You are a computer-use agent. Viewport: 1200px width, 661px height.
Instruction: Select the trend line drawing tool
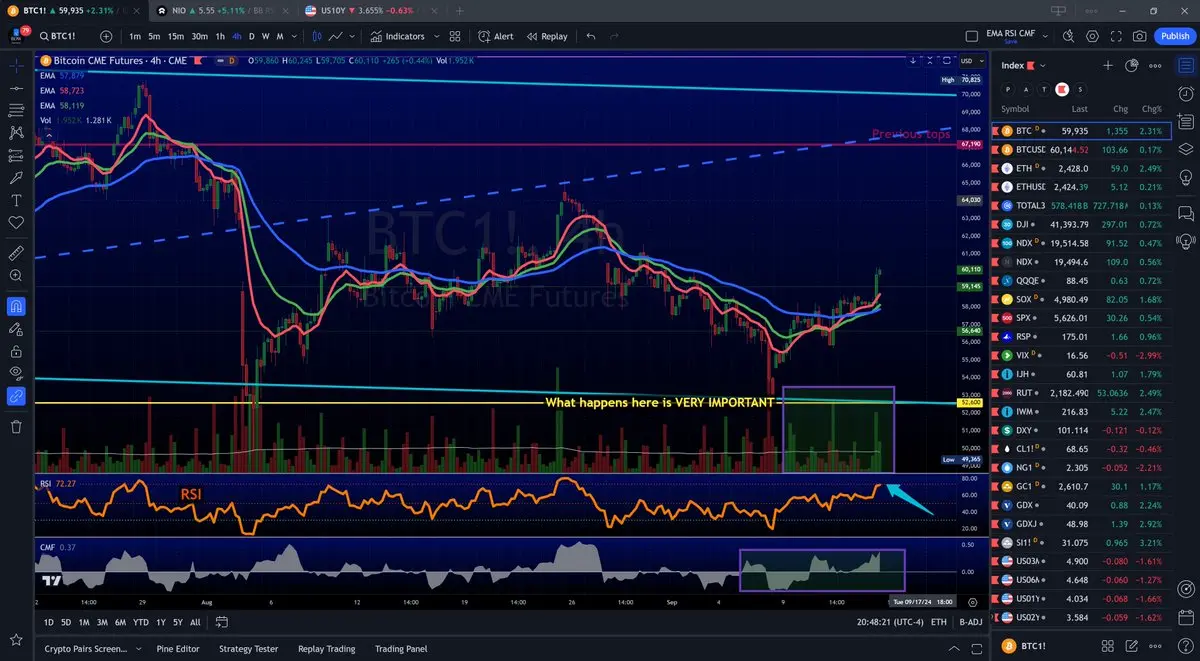point(16,88)
